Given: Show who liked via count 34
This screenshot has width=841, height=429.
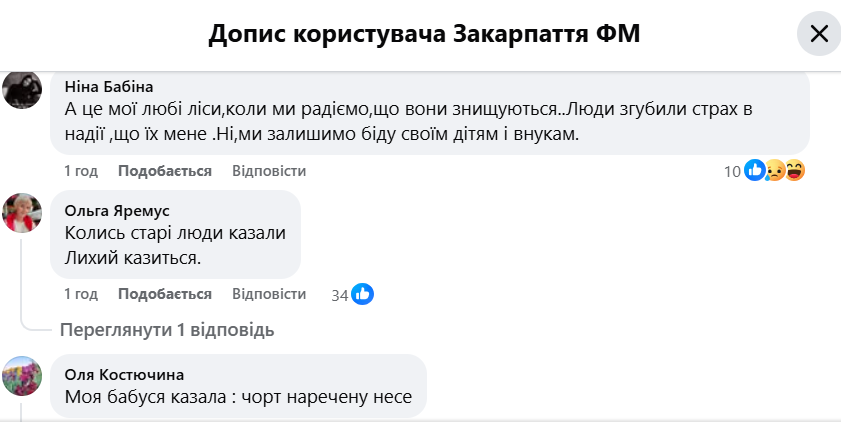Looking at the screenshot, I should click(340, 295).
